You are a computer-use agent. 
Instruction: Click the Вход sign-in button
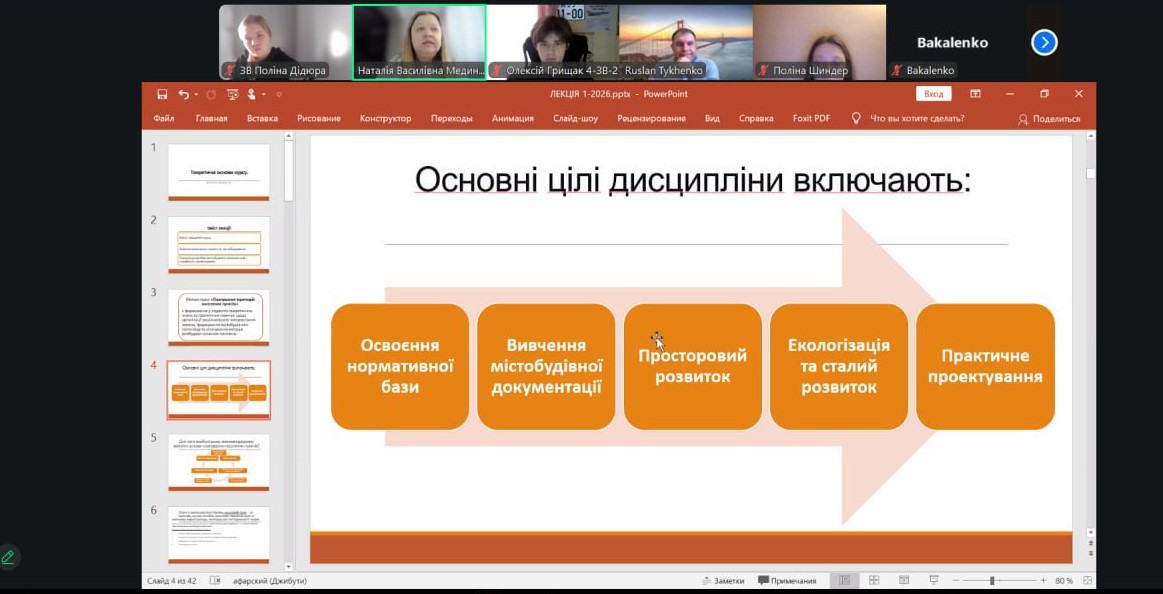(x=934, y=94)
